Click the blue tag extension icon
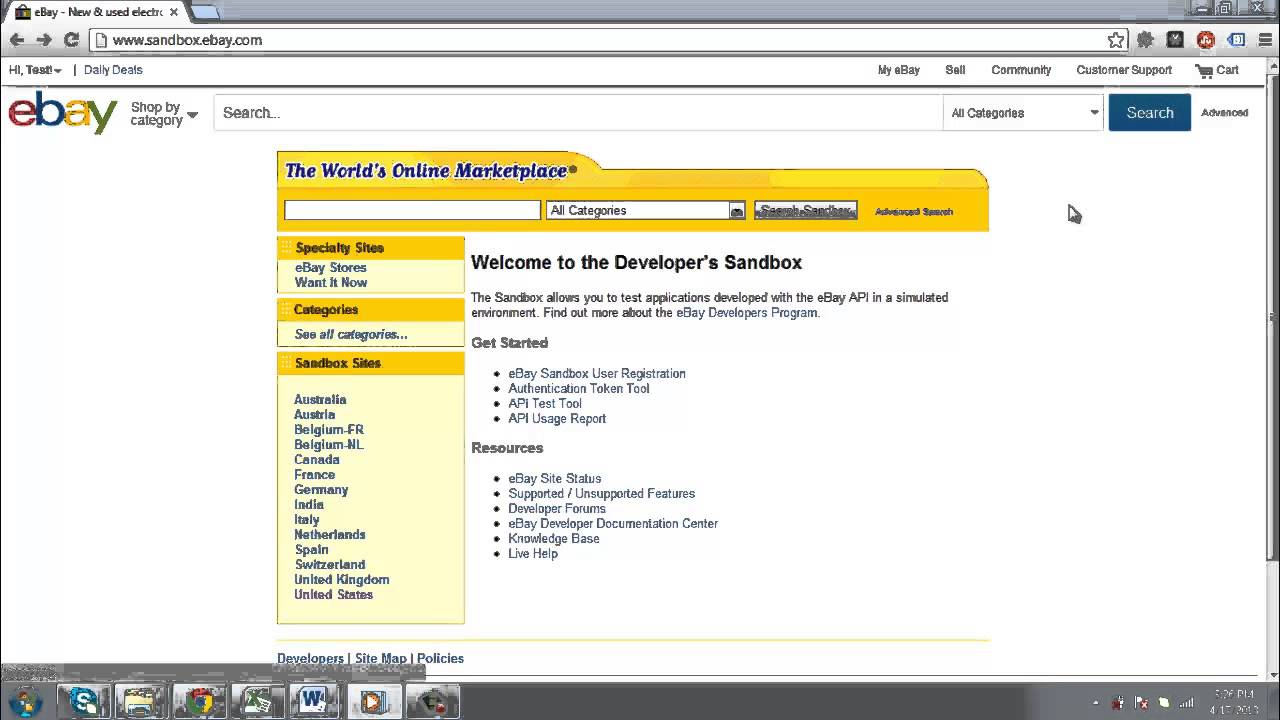 click(x=1237, y=40)
